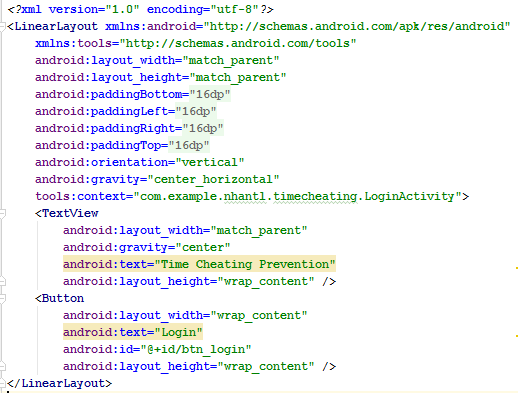Click Button's layout_height="wrap_content" attribute

[189, 366]
